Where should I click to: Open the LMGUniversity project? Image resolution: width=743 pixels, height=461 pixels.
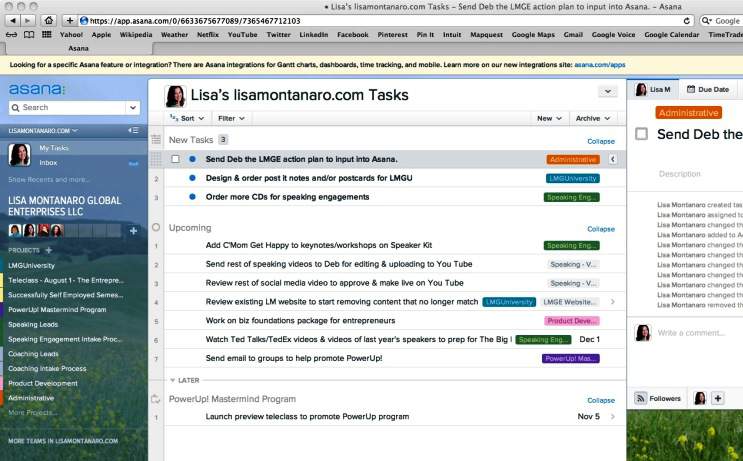point(31,265)
